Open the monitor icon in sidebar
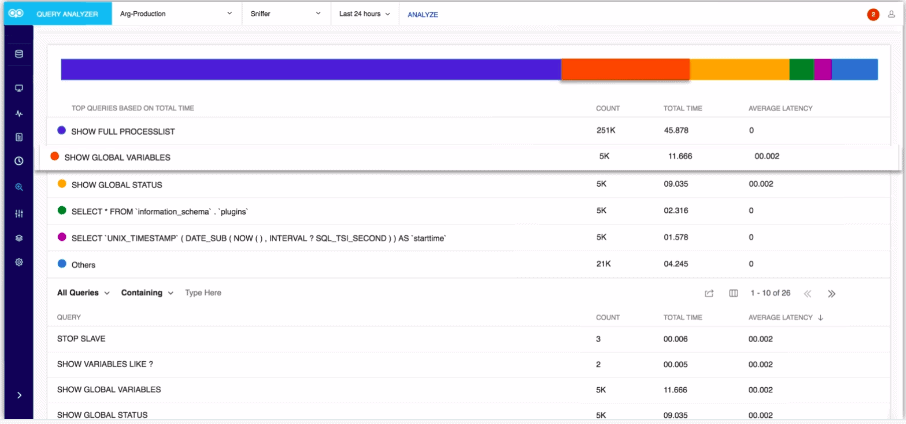The image size is (906, 424). coord(19,89)
